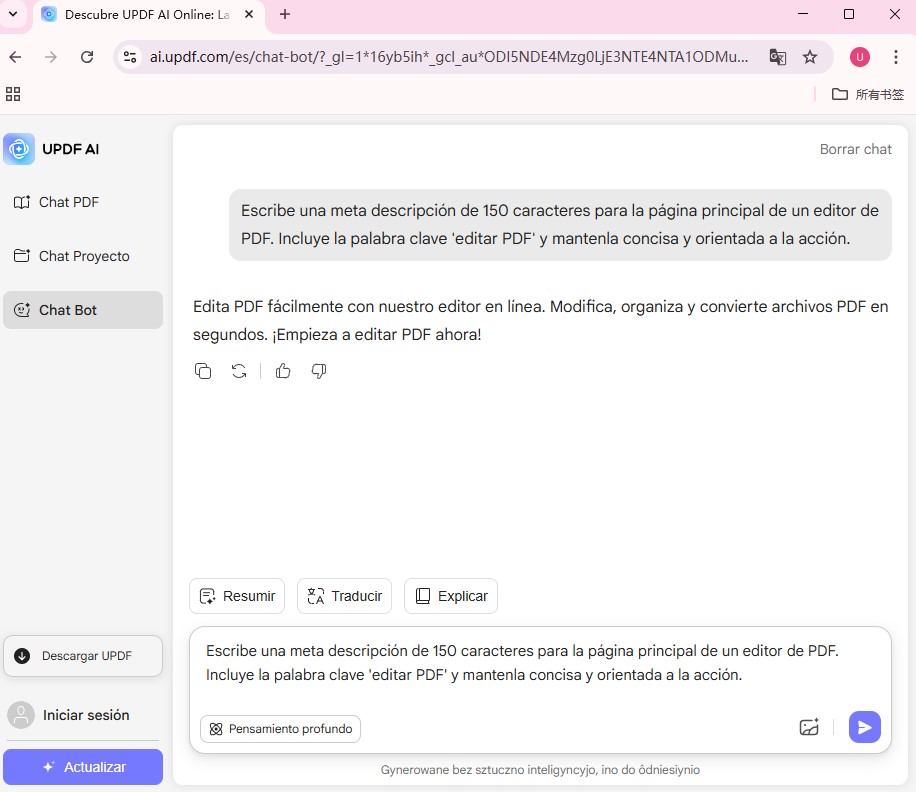Click Borrar chat
This screenshot has width=916, height=792.
pos(855,149)
